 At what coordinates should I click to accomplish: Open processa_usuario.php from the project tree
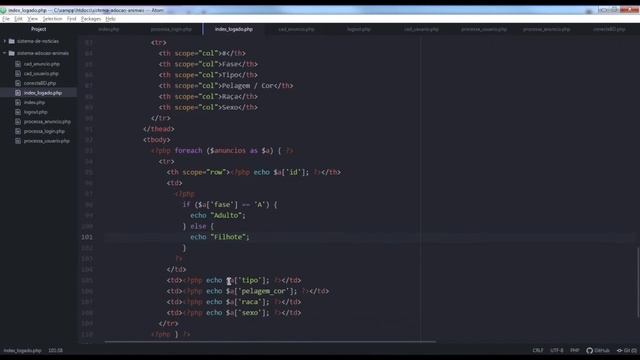pyautogui.click(x=47, y=141)
